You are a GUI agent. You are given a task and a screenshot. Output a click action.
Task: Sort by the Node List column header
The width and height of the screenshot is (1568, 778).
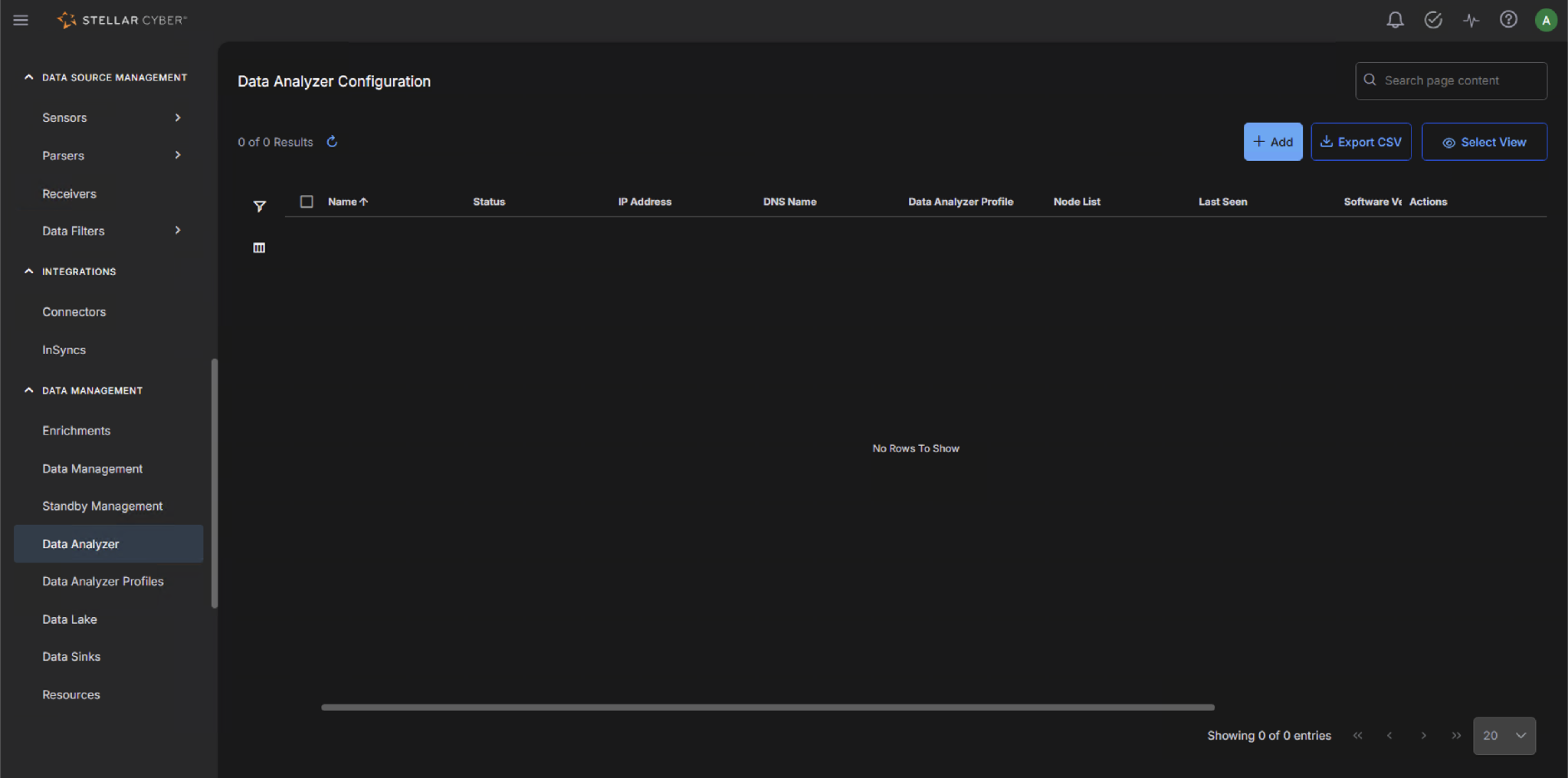pos(1077,202)
